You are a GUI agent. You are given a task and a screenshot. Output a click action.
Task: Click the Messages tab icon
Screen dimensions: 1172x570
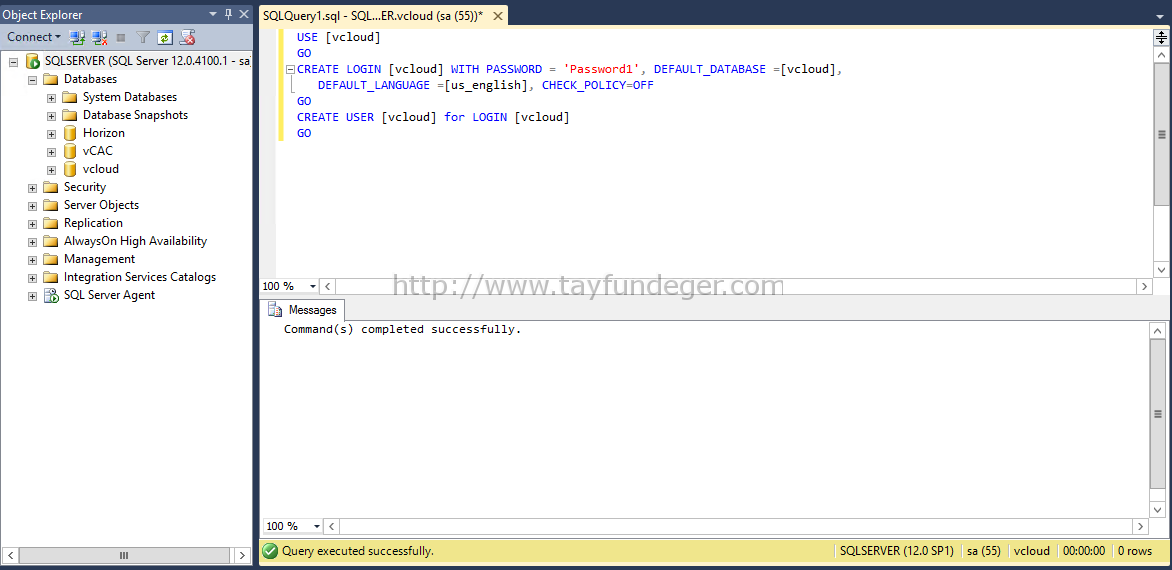(x=276, y=310)
